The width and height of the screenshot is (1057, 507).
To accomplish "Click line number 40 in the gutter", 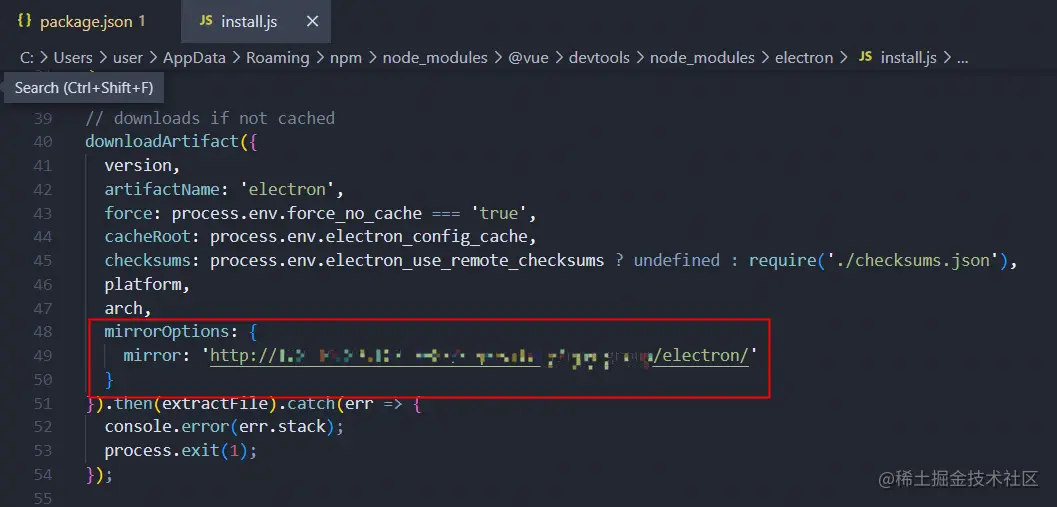I will click(x=42, y=142).
